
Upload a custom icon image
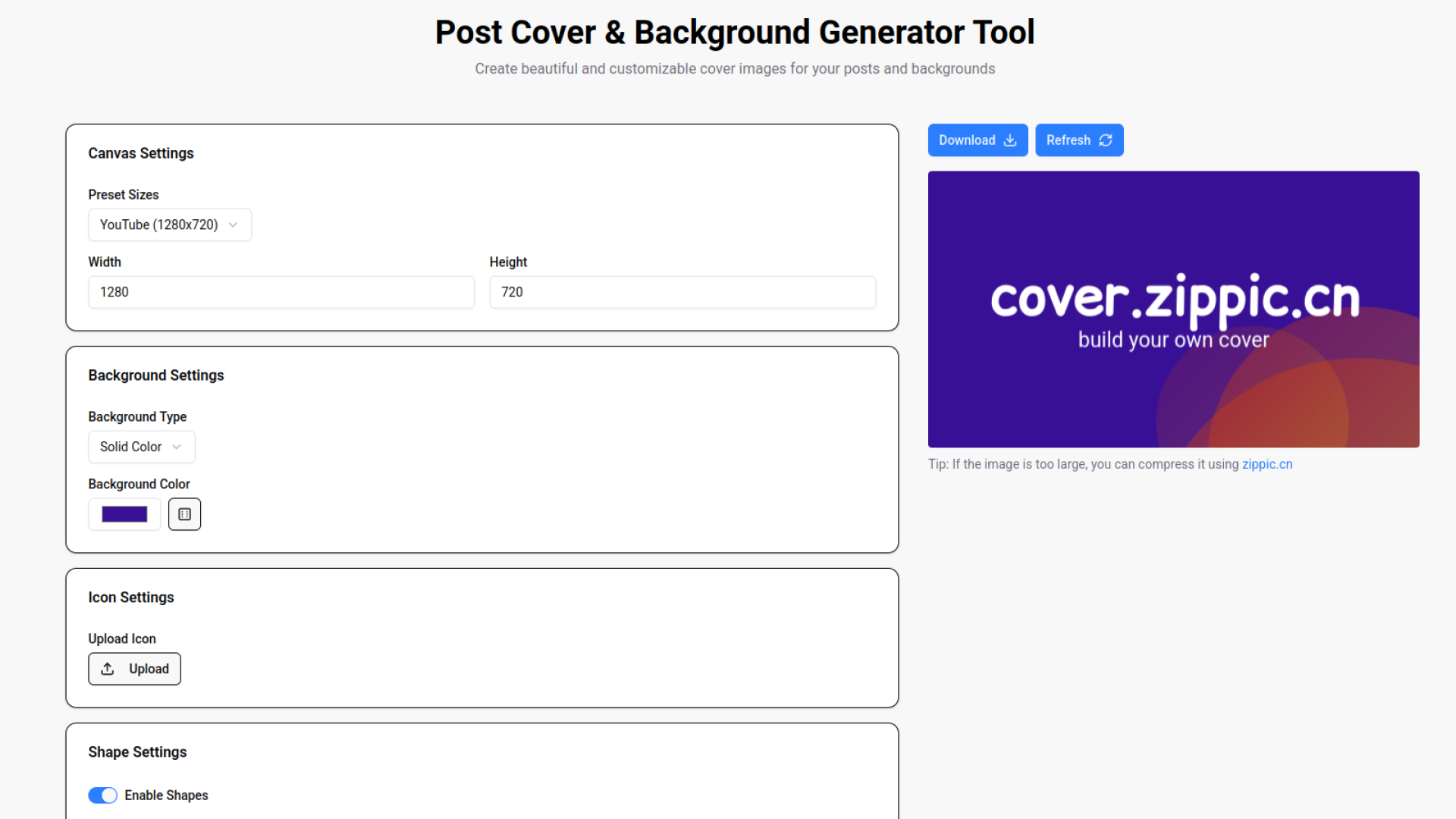[134, 669]
